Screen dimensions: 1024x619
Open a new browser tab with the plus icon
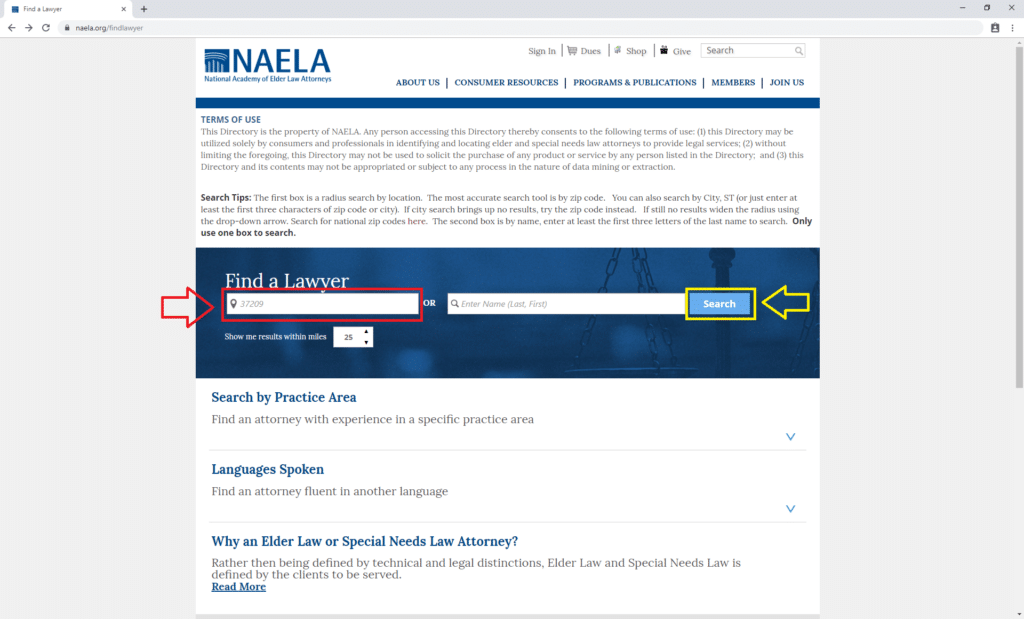[x=144, y=9]
